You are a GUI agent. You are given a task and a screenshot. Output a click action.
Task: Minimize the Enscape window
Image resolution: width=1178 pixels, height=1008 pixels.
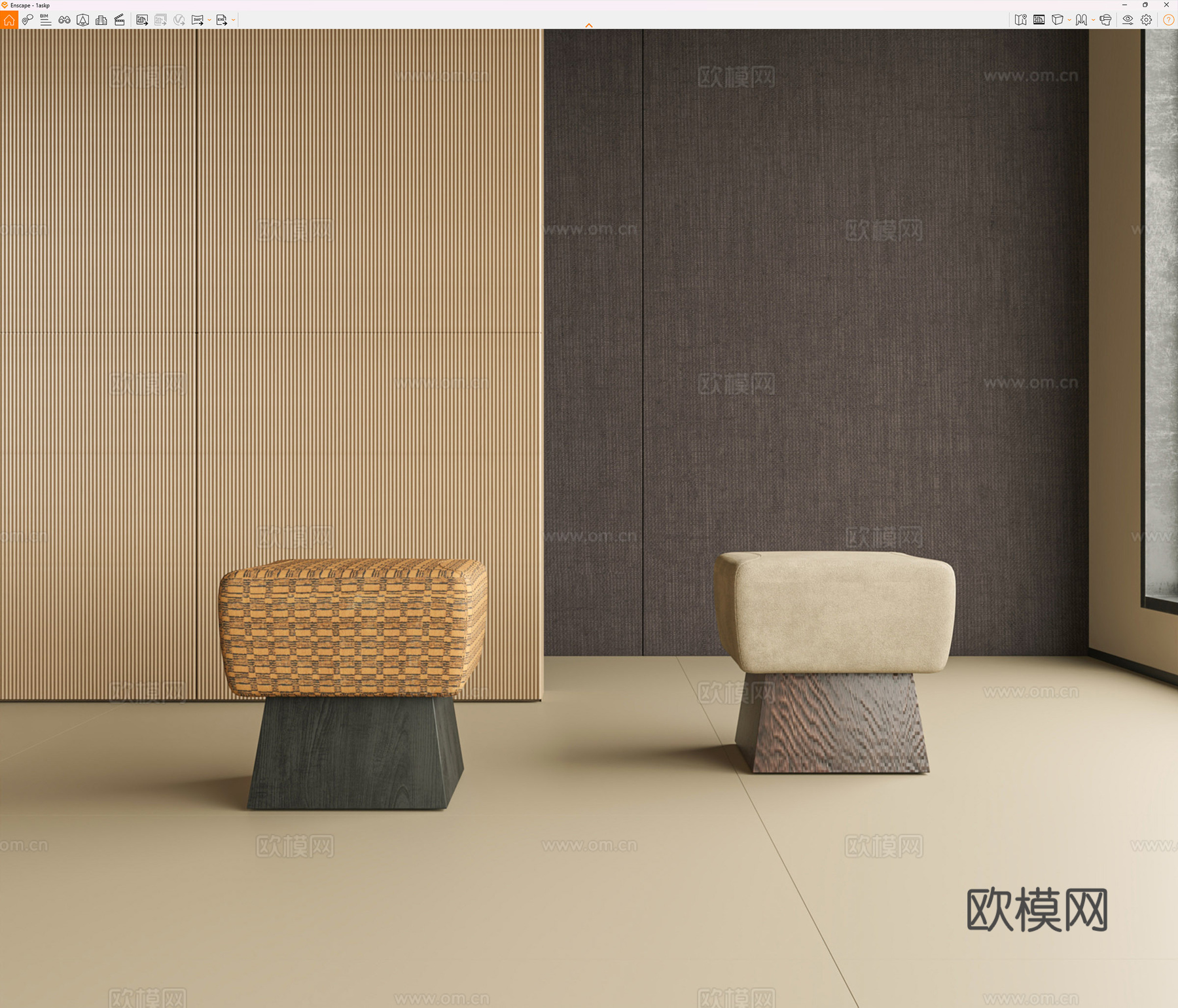[x=1124, y=5]
